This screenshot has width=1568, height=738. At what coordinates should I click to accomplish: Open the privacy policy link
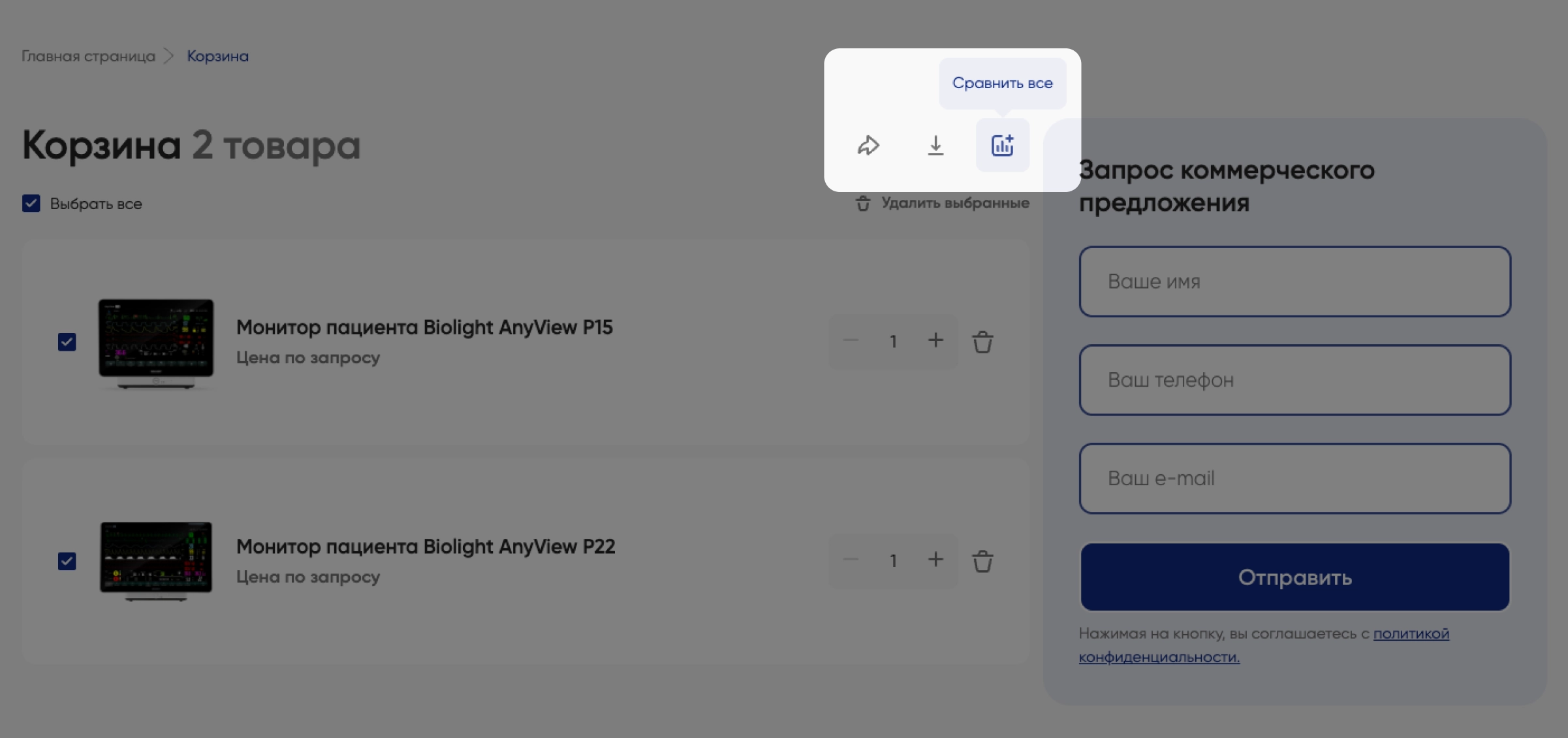(1411, 634)
